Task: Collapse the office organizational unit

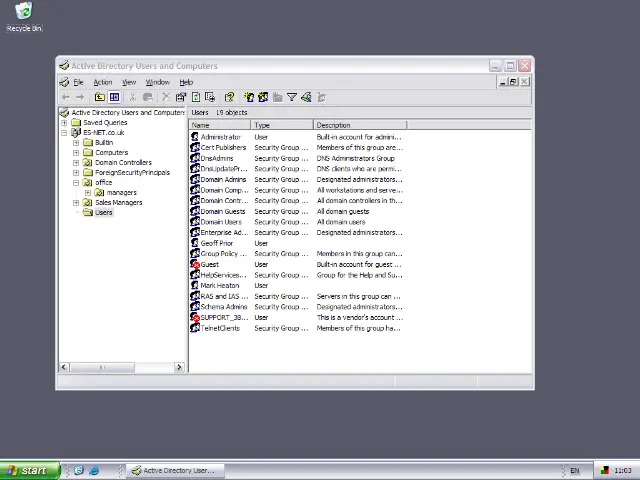Action: click(x=76, y=182)
